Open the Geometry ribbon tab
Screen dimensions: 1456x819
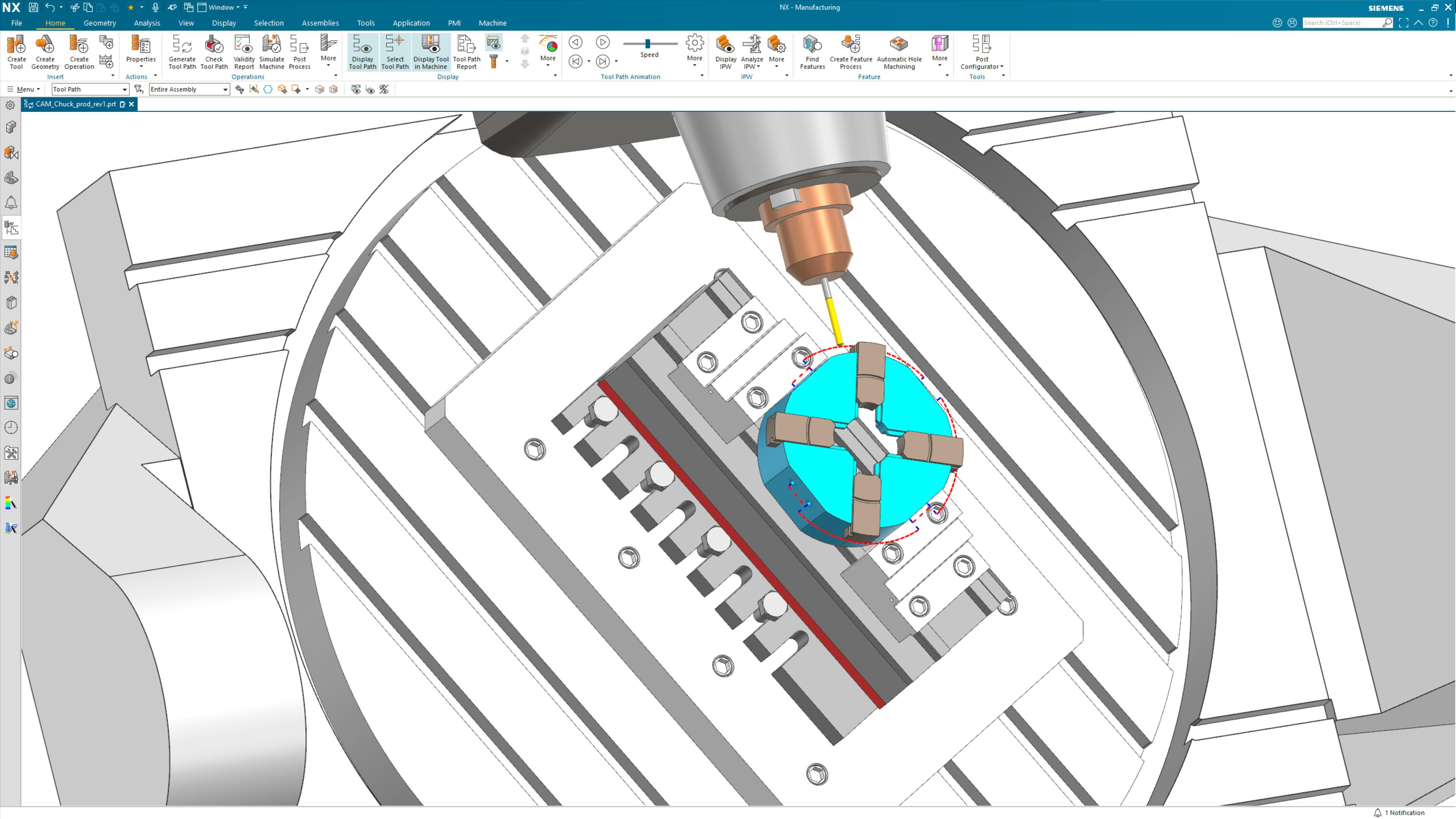[99, 23]
